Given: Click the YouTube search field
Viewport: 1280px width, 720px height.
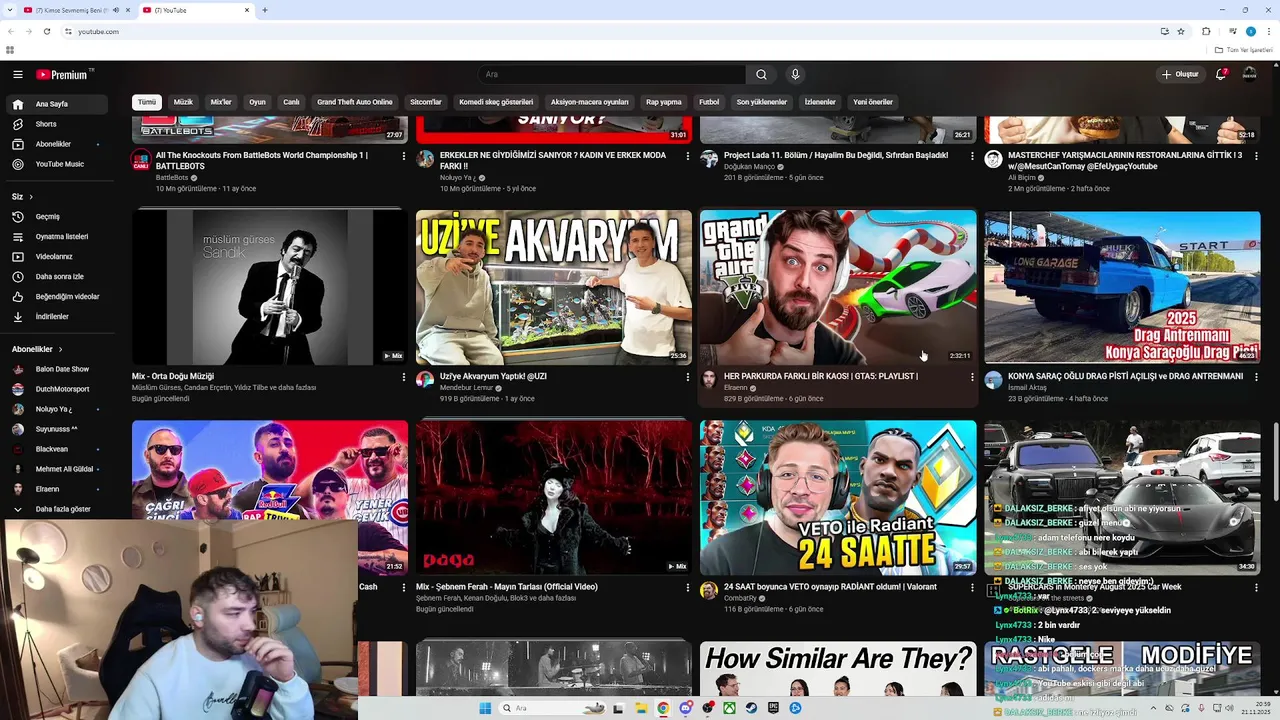Looking at the screenshot, I should pyautogui.click(x=612, y=74).
